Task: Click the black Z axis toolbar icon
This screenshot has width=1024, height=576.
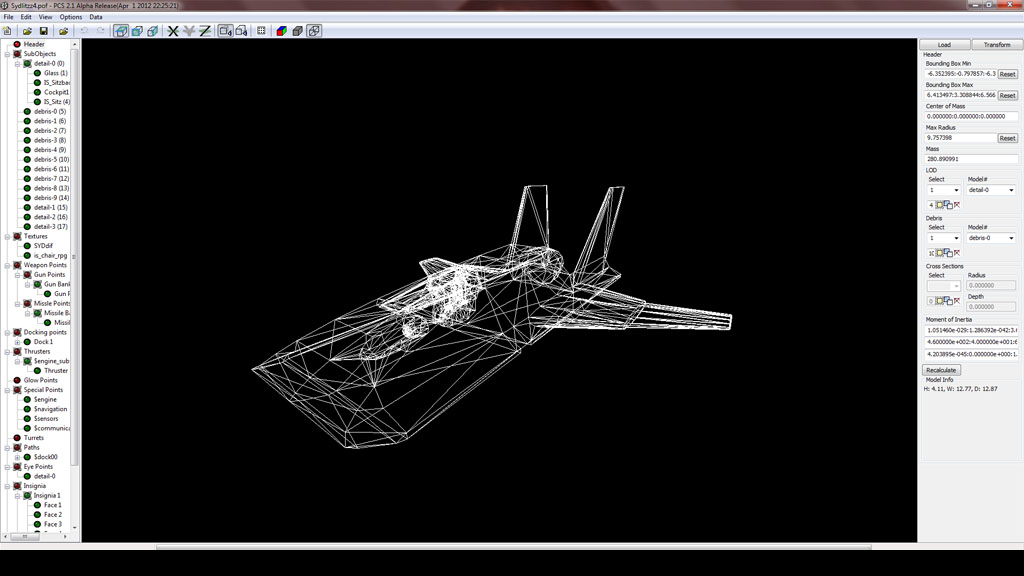Action: pos(204,31)
